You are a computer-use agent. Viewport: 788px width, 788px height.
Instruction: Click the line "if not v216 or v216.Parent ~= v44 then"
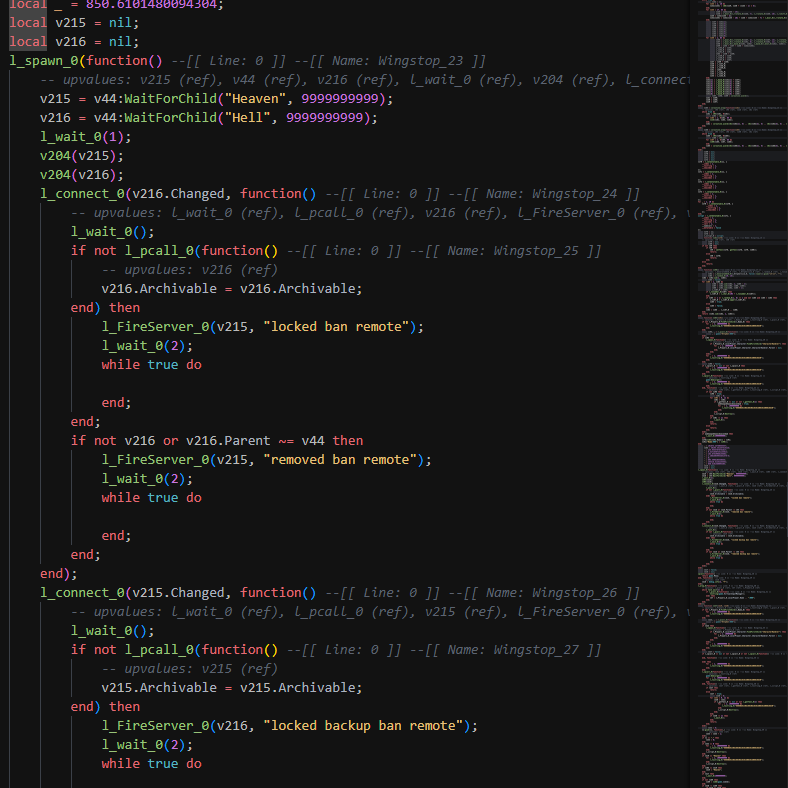click(x=217, y=441)
